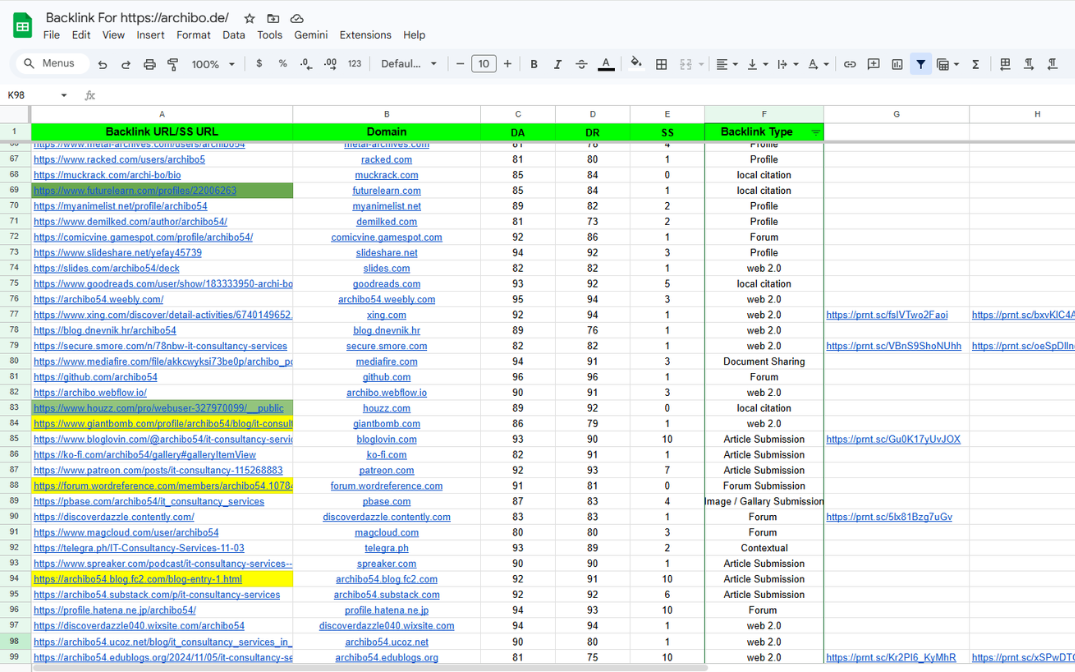Click the insert chart icon
The height and width of the screenshot is (672, 1075).
pos(897,64)
